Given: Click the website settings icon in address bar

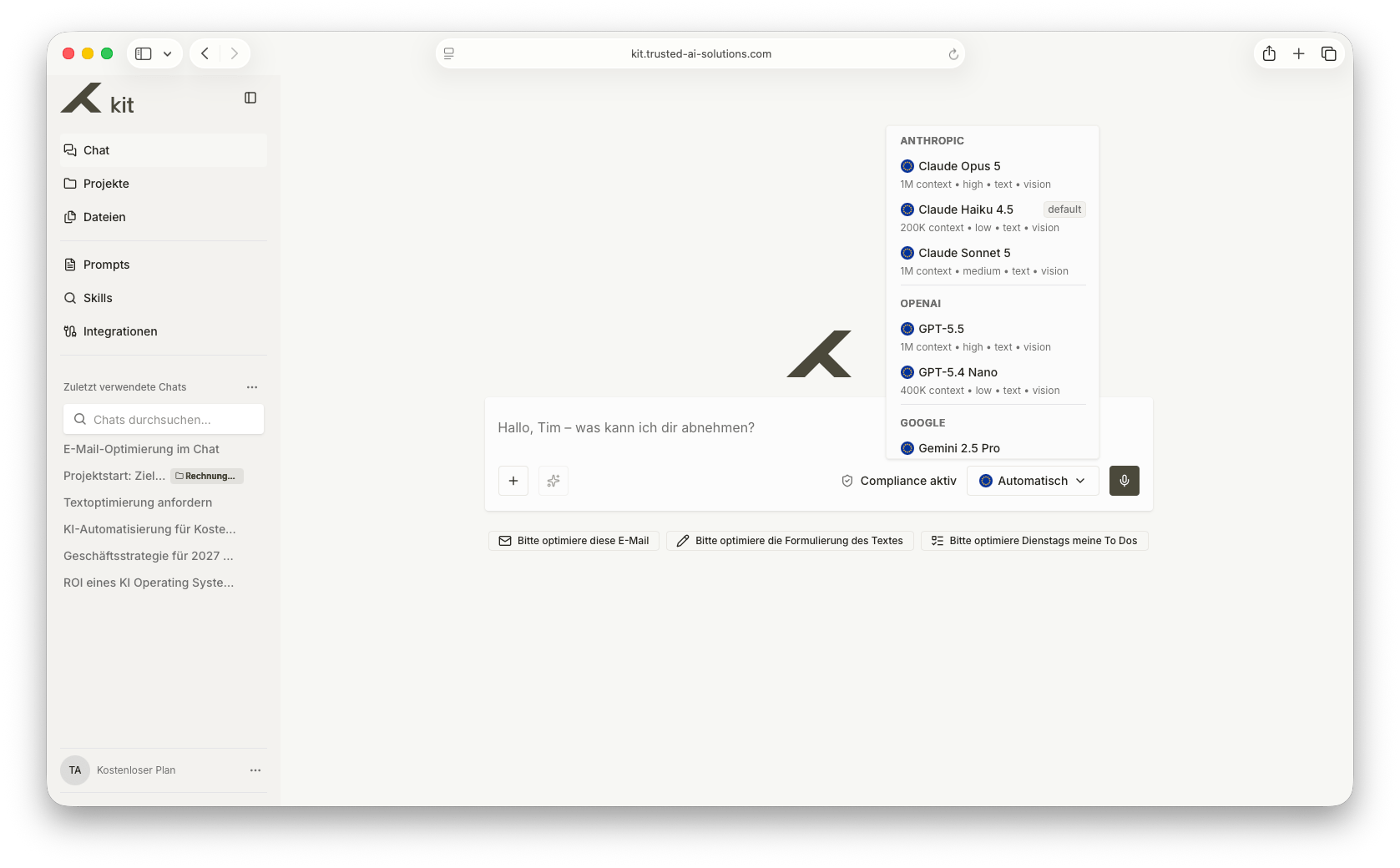Looking at the screenshot, I should (x=449, y=53).
